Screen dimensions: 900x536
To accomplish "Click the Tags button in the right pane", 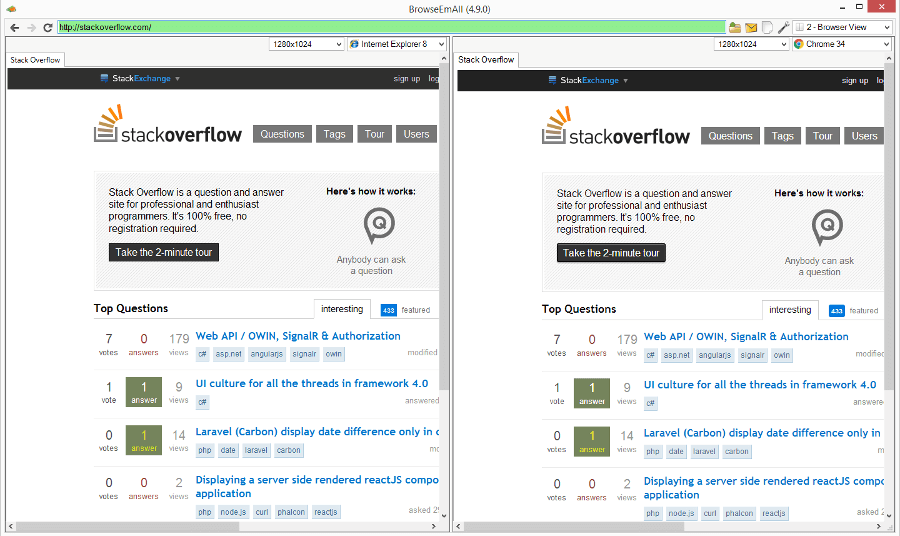I will coord(782,136).
